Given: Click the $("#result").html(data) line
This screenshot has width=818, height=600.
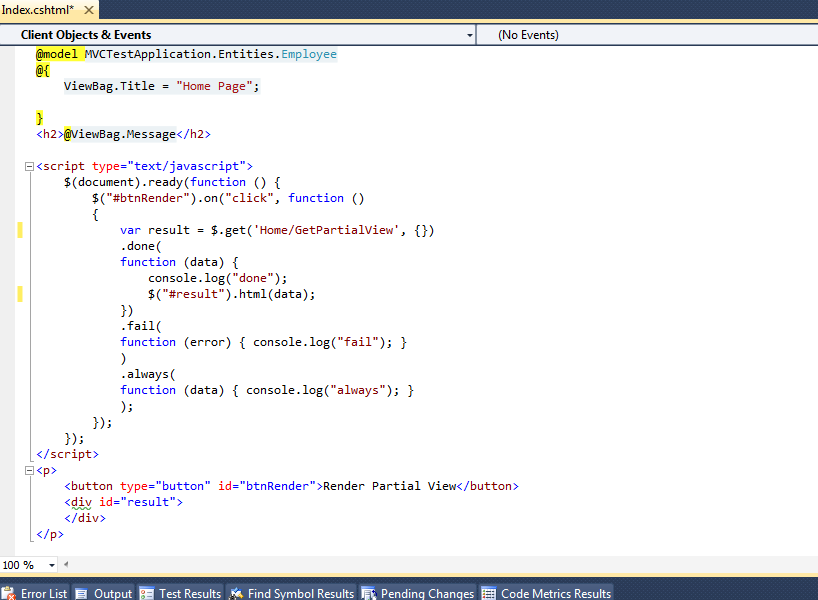Looking at the screenshot, I should click(232, 294).
